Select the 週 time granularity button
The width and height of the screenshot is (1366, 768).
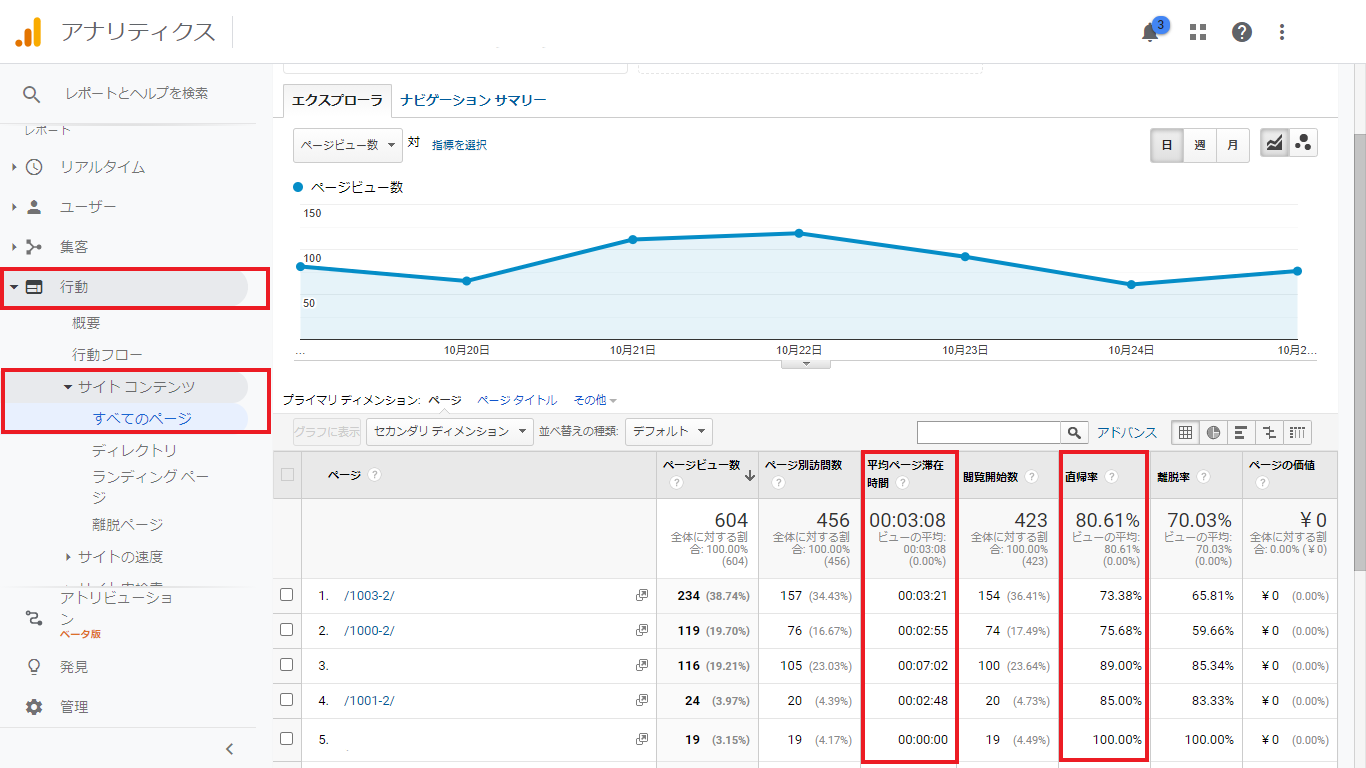click(1199, 145)
